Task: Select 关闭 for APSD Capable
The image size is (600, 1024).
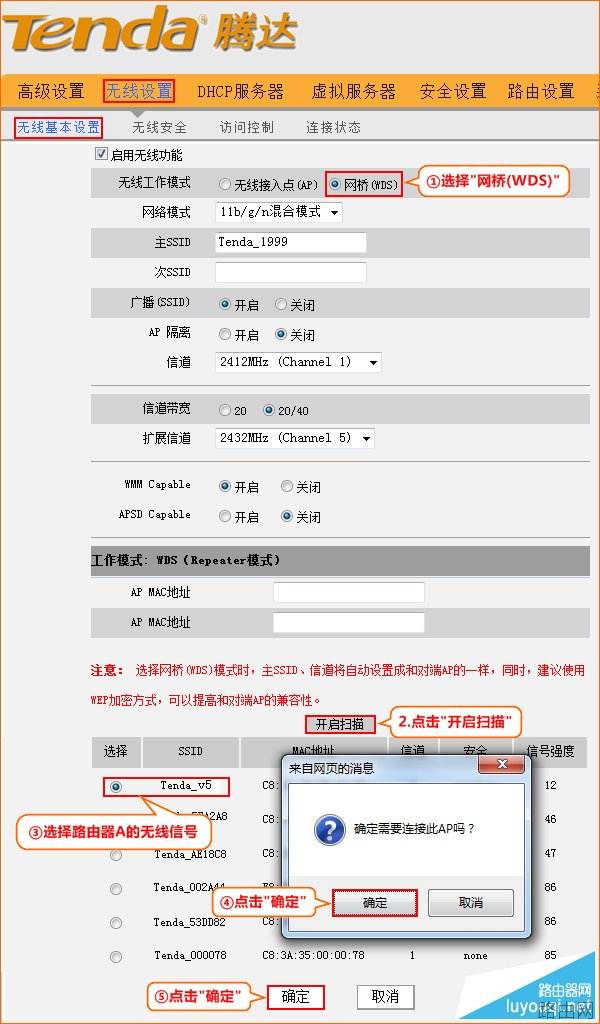Action: coord(287,517)
